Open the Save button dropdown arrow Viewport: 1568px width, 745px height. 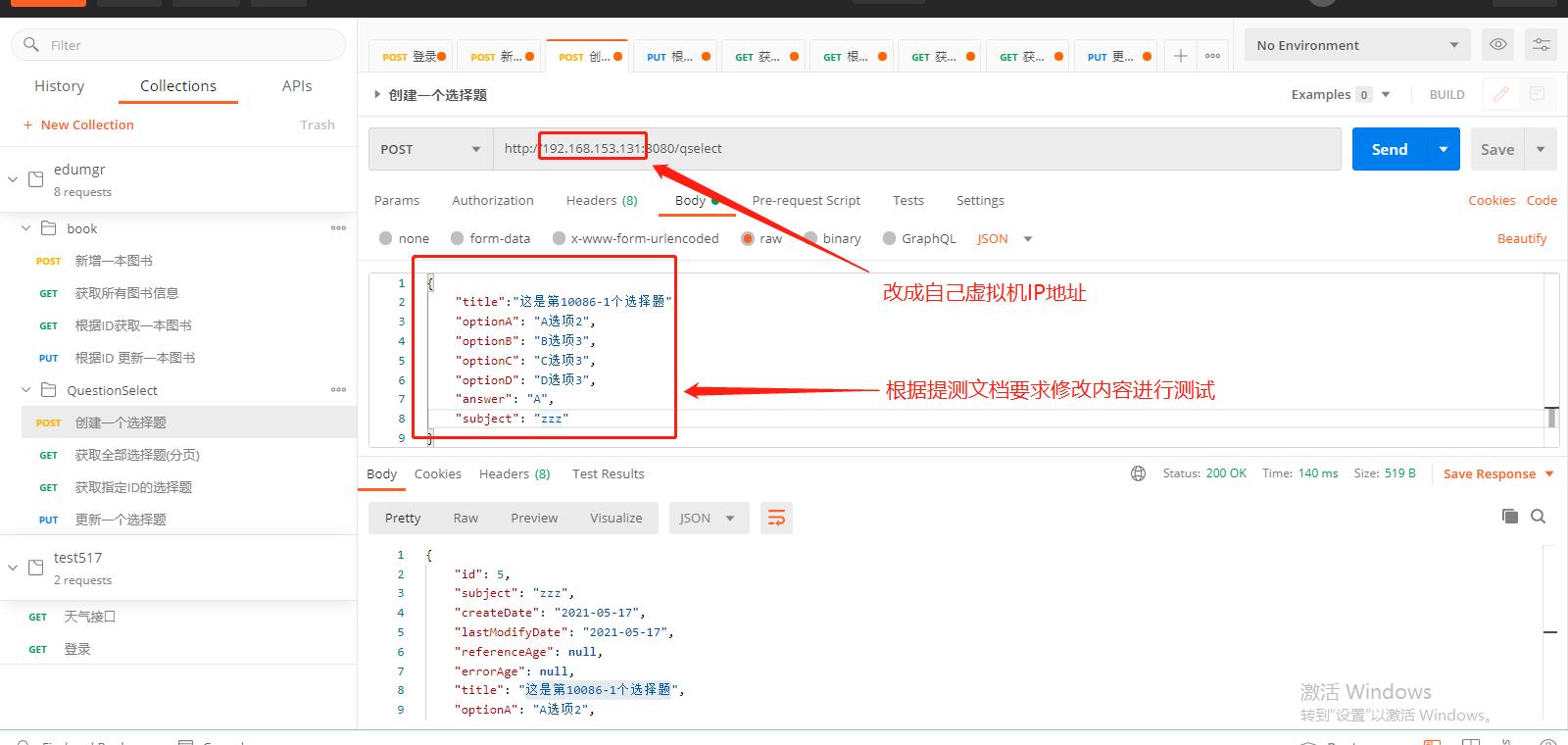(1541, 149)
